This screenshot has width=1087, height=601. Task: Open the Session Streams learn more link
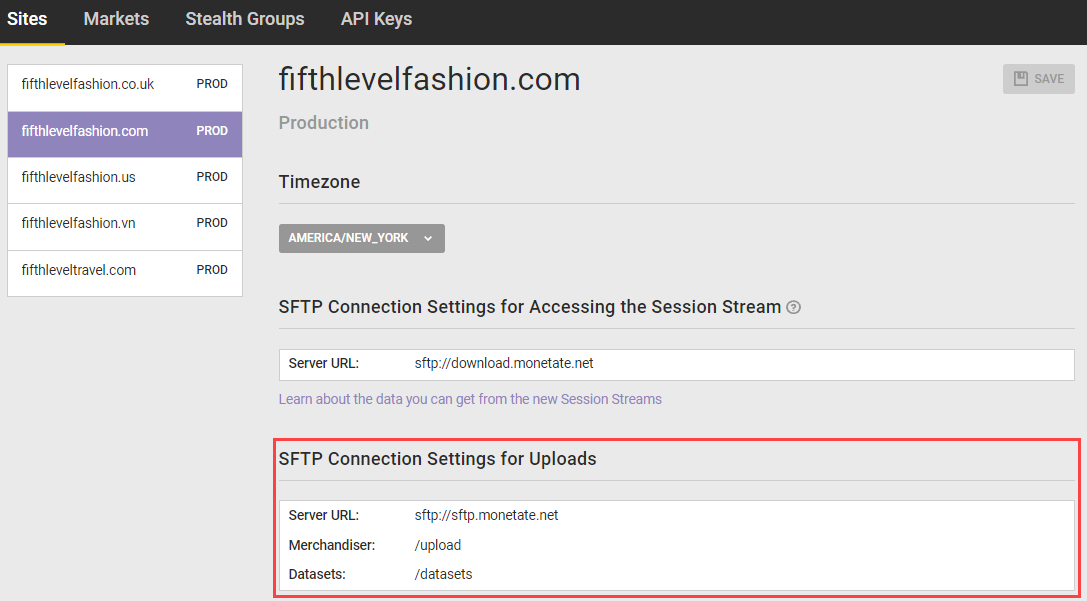coord(470,399)
